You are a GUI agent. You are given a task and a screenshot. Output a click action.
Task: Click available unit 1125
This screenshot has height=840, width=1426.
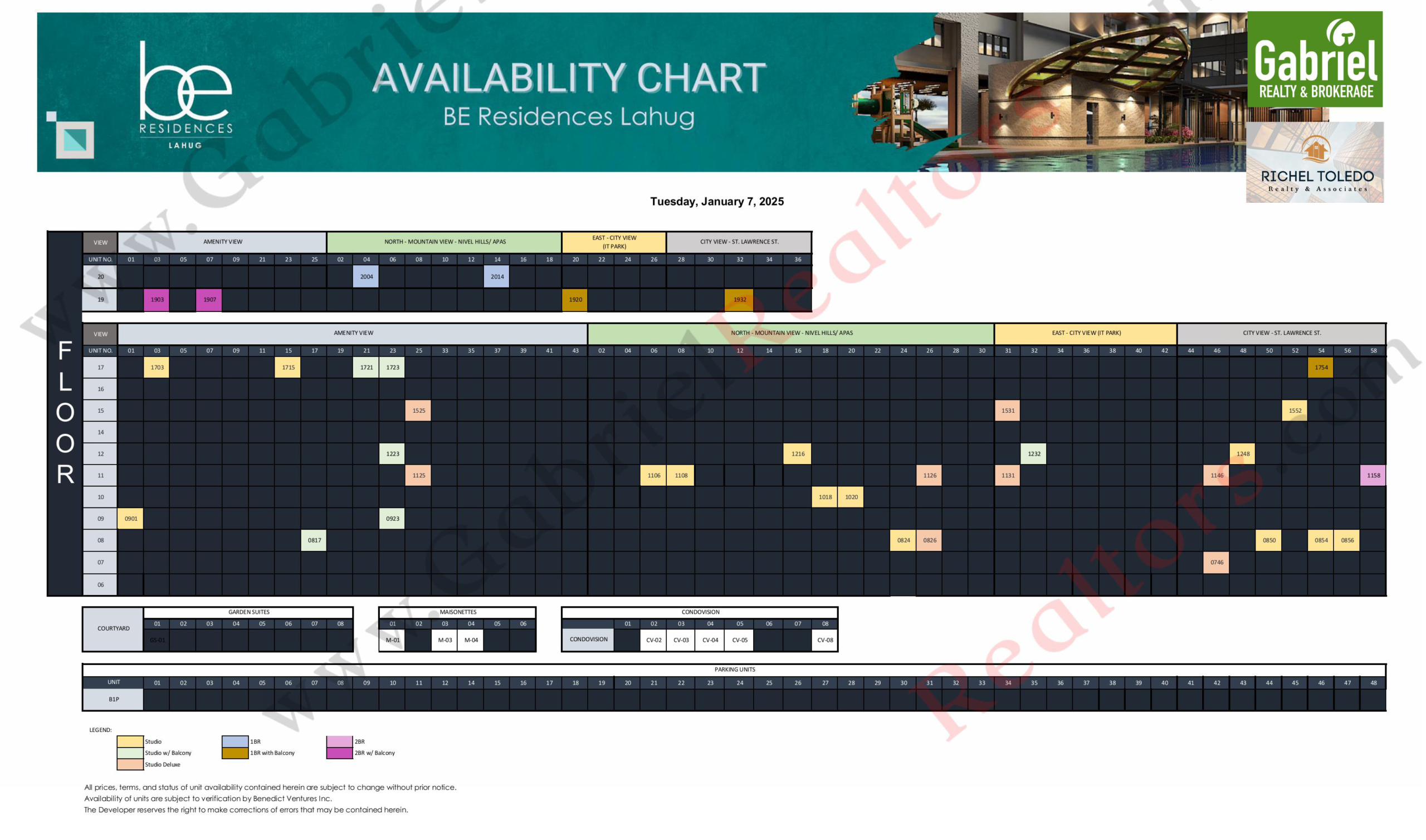point(418,476)
